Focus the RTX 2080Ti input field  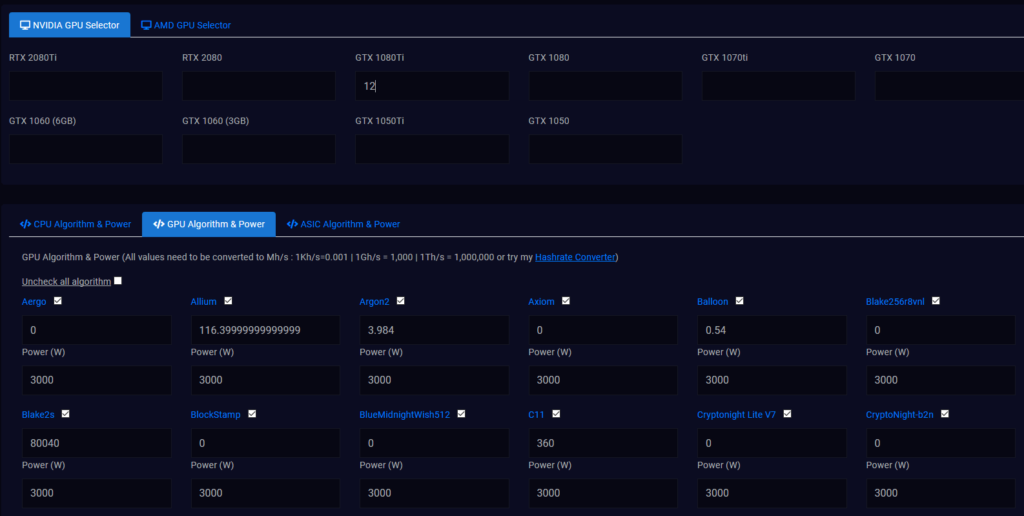(86, 86)
